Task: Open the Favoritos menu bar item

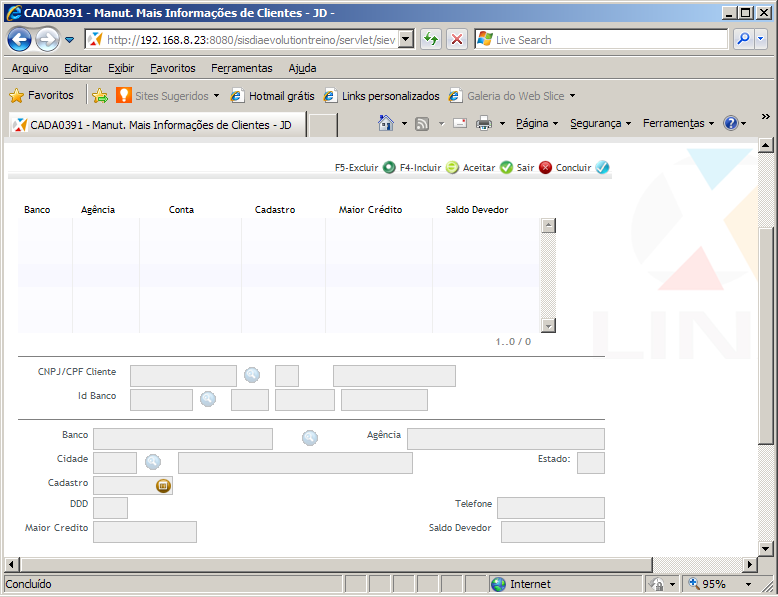Action: pos(173,68)
